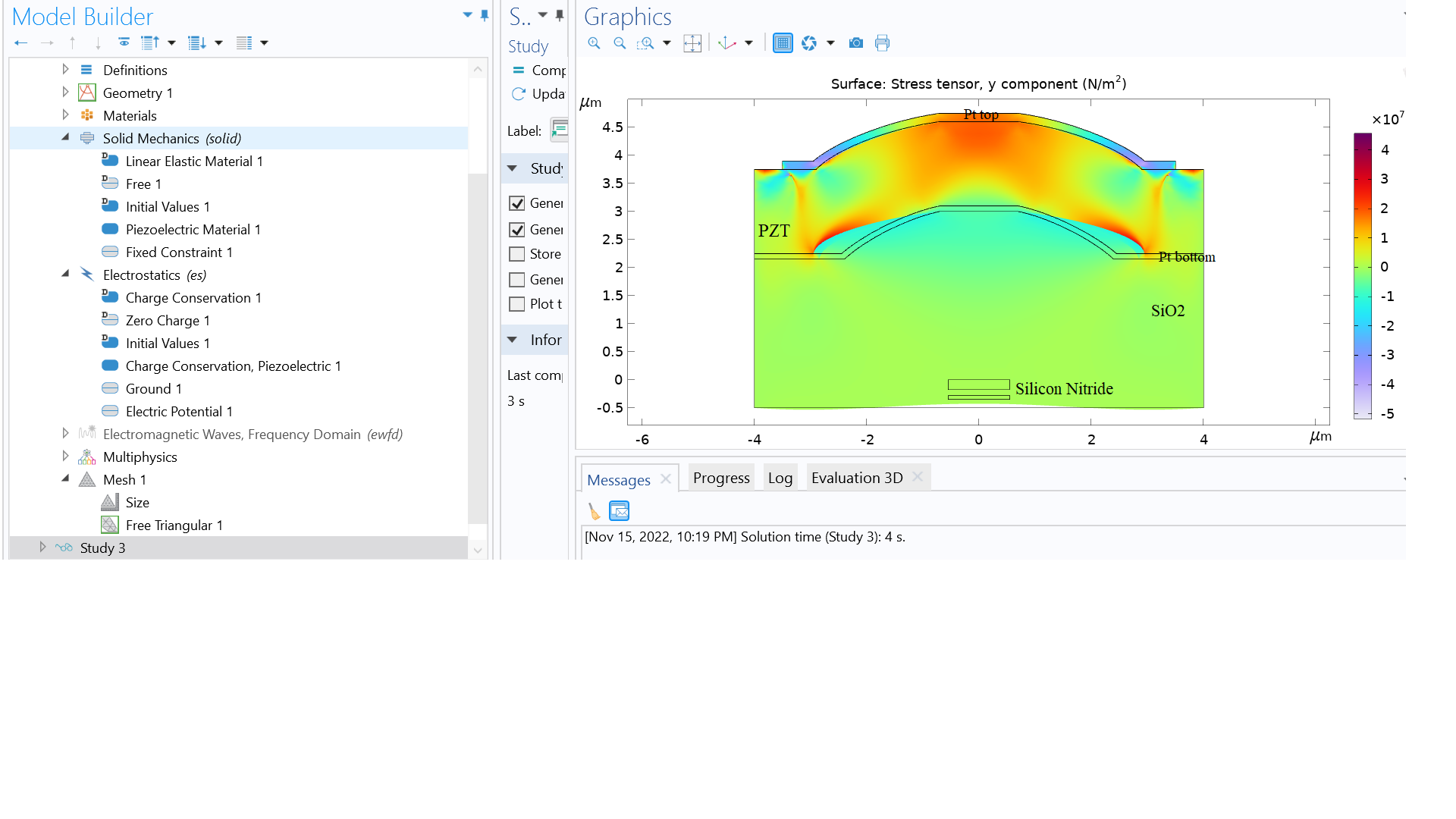Click the Compute button in Study settings
This screenshot has height=819, width=1456.
(538, 71)
